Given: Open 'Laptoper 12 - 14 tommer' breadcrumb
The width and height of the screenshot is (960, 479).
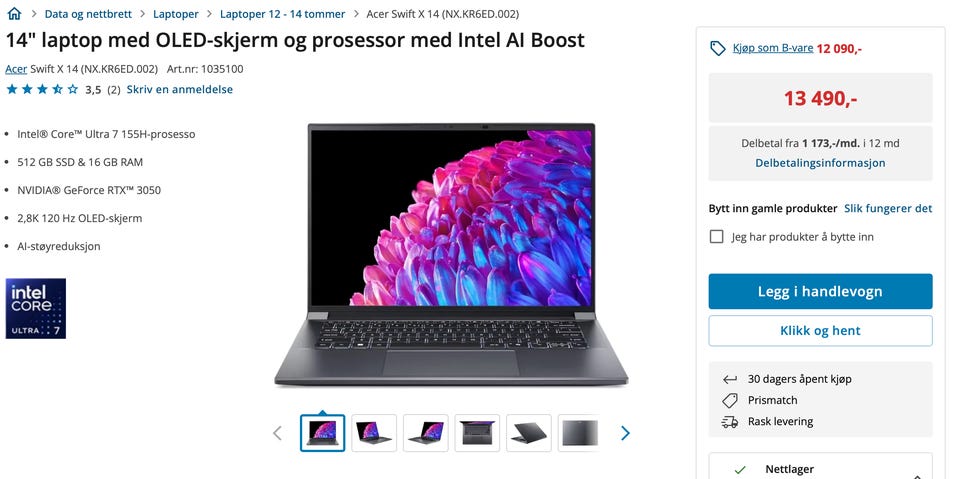Looking at the screenshot, I should pyautogui.click(x=282, y=13).
